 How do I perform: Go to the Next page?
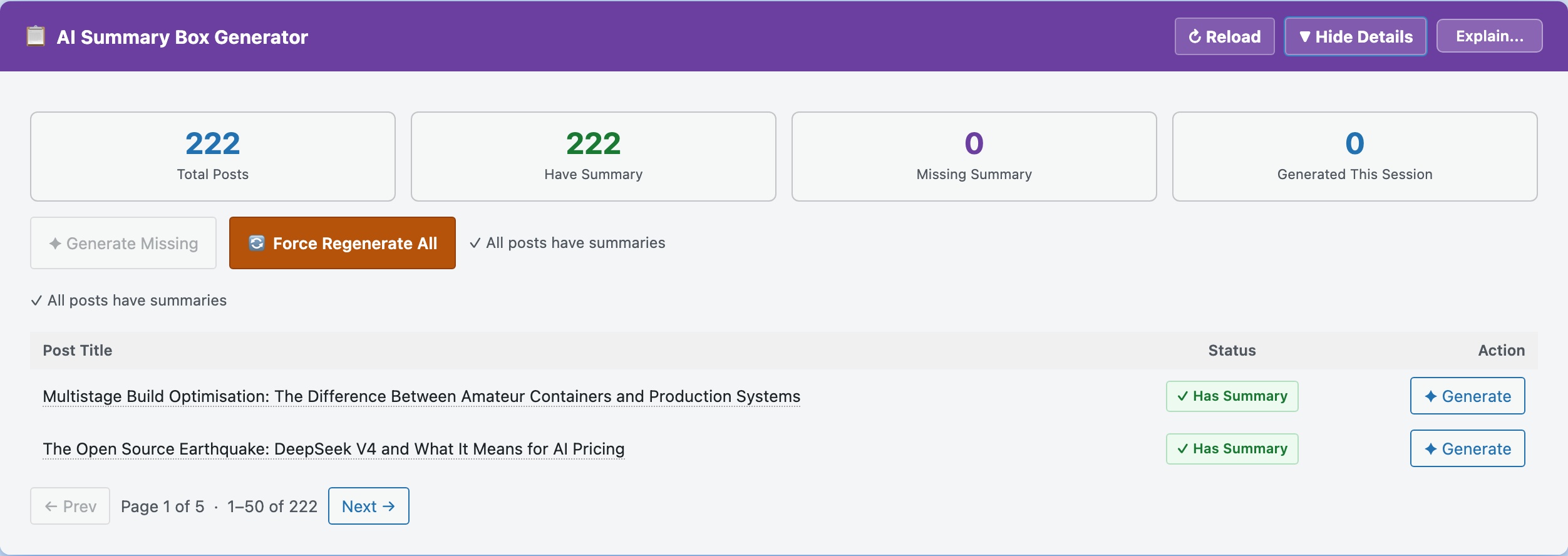[369, 506]
